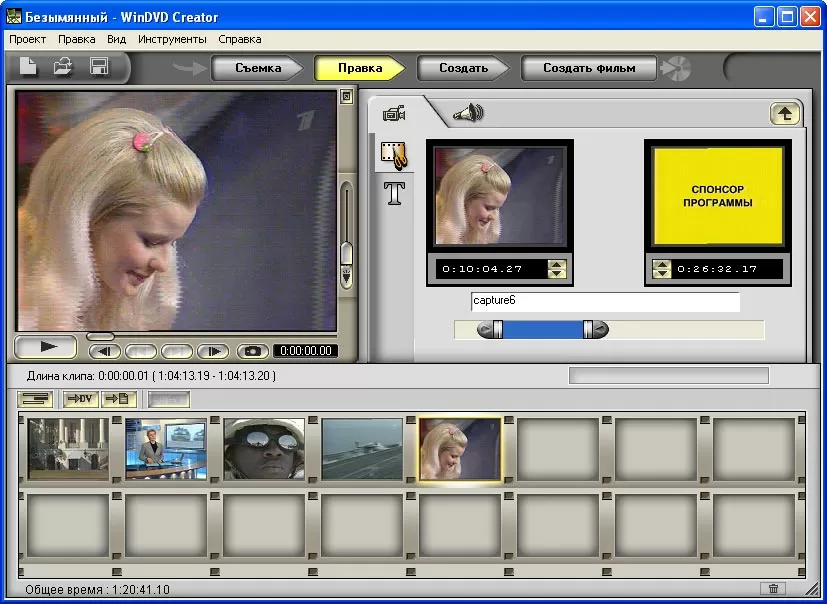Select the helicopter clip thumbnail in storyboard

[x=362, y=450]
